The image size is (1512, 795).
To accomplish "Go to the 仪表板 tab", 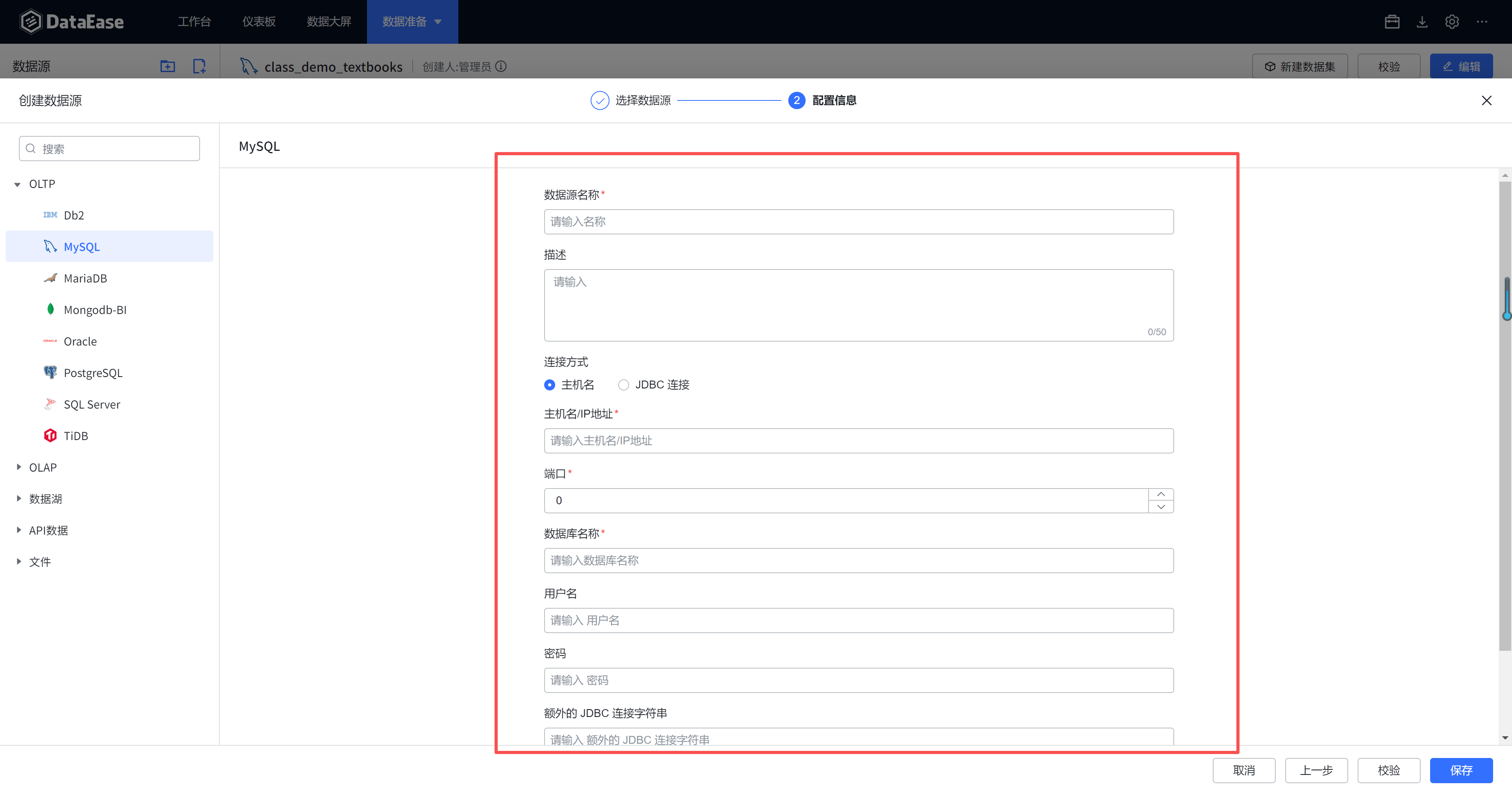I will [259, 22].
